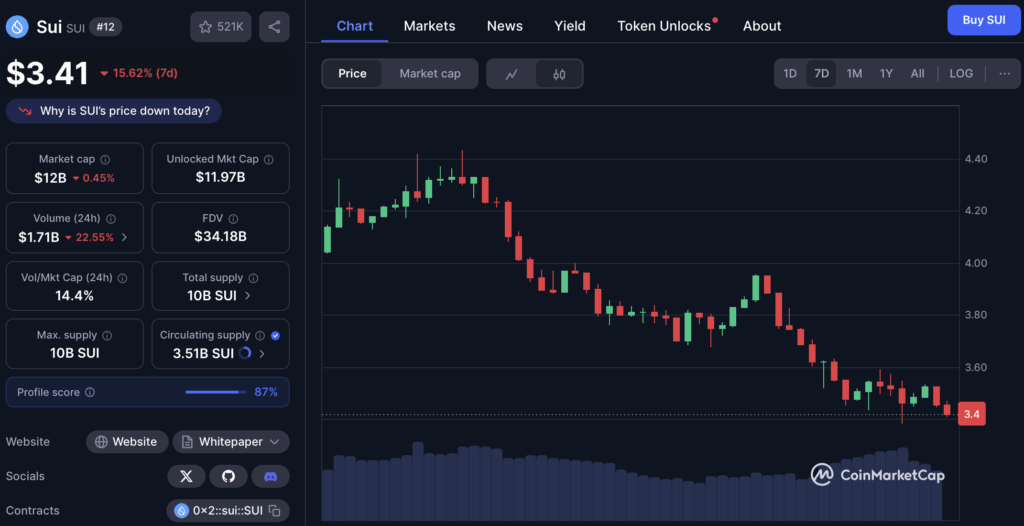Click the 0x2::sui::SUI contract chip
The width and height of the screenshot is (1024, 526).
coord(228,510)
